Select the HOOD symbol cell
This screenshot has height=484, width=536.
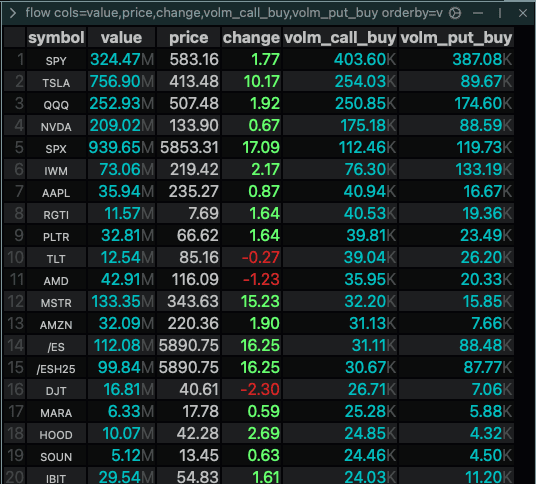pos(56,434)
